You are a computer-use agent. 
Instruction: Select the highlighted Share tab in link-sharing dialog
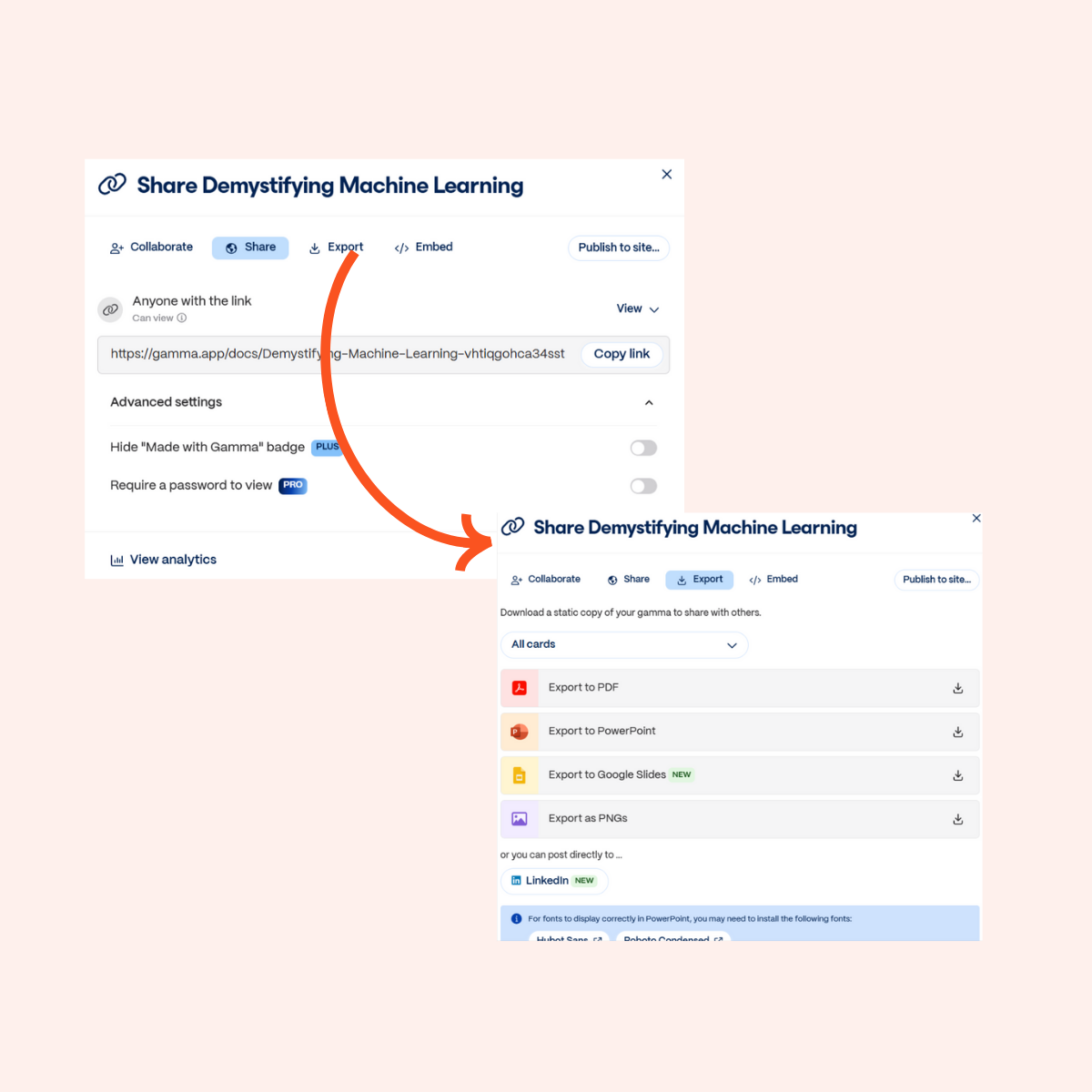click(x=250, y=248)
